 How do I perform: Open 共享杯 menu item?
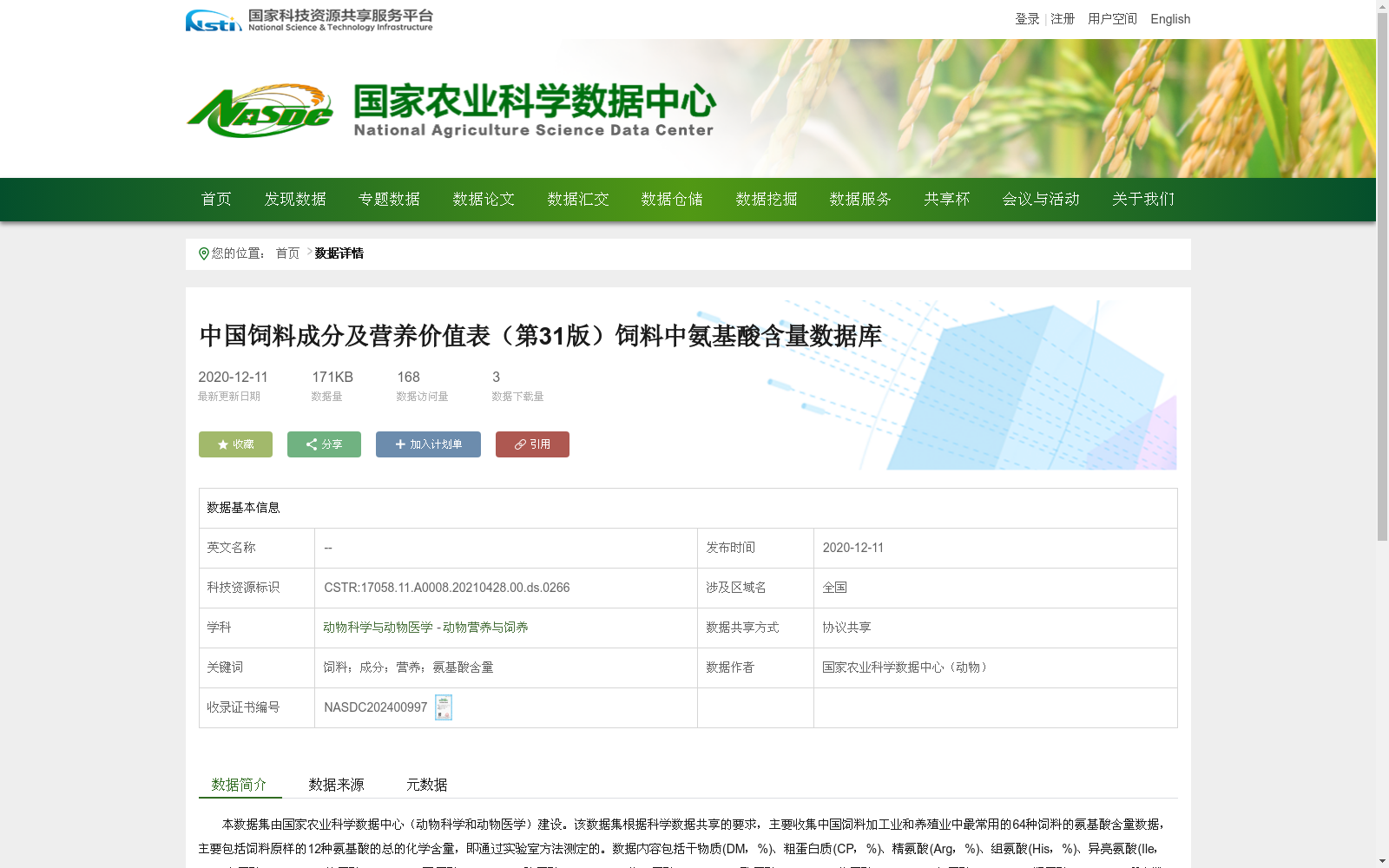point(947,200)
